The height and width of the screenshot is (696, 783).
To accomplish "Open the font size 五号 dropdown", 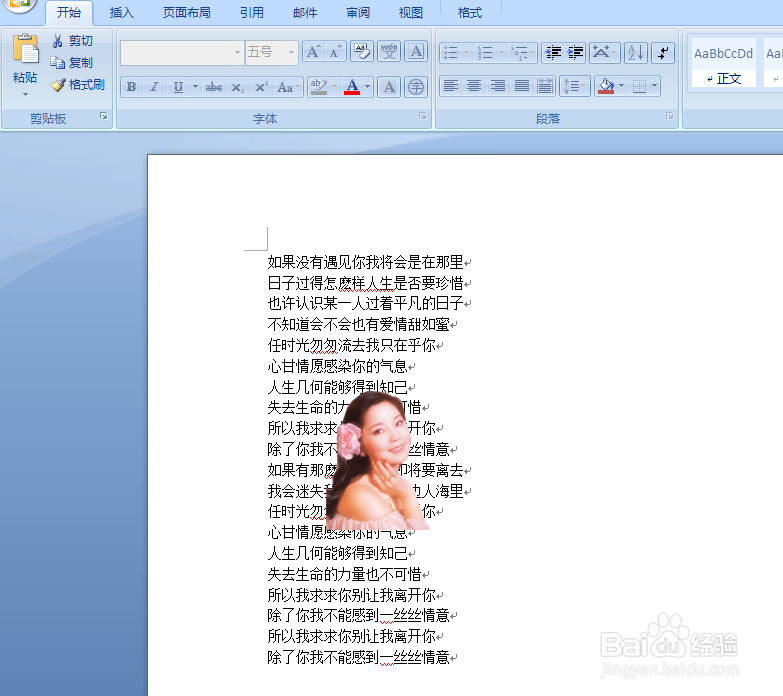I will point(291,52).
